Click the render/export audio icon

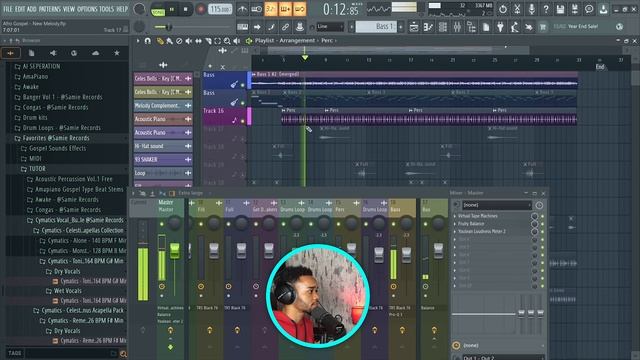574,9
